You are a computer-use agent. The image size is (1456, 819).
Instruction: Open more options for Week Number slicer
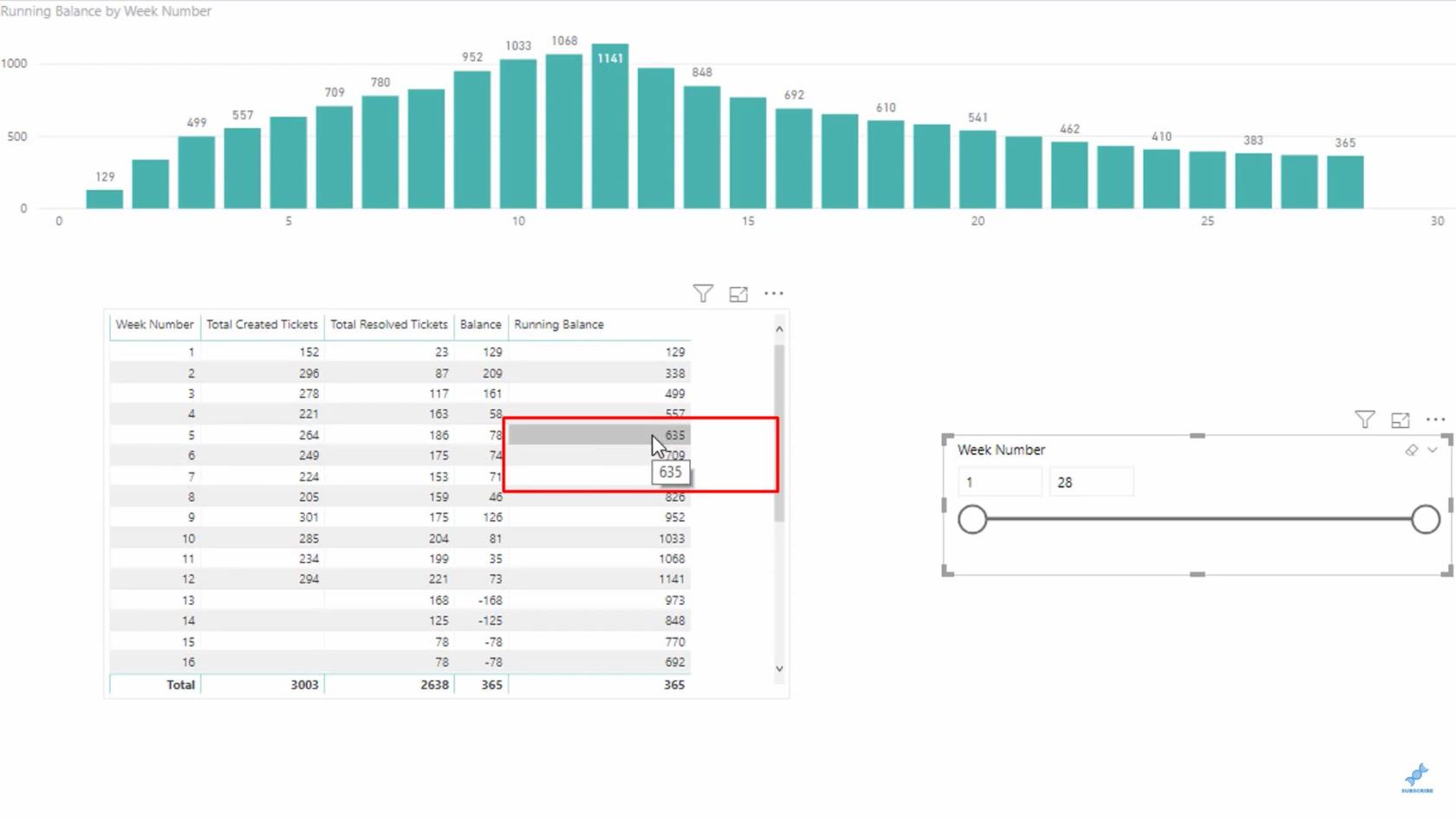tap(1436, 419)
